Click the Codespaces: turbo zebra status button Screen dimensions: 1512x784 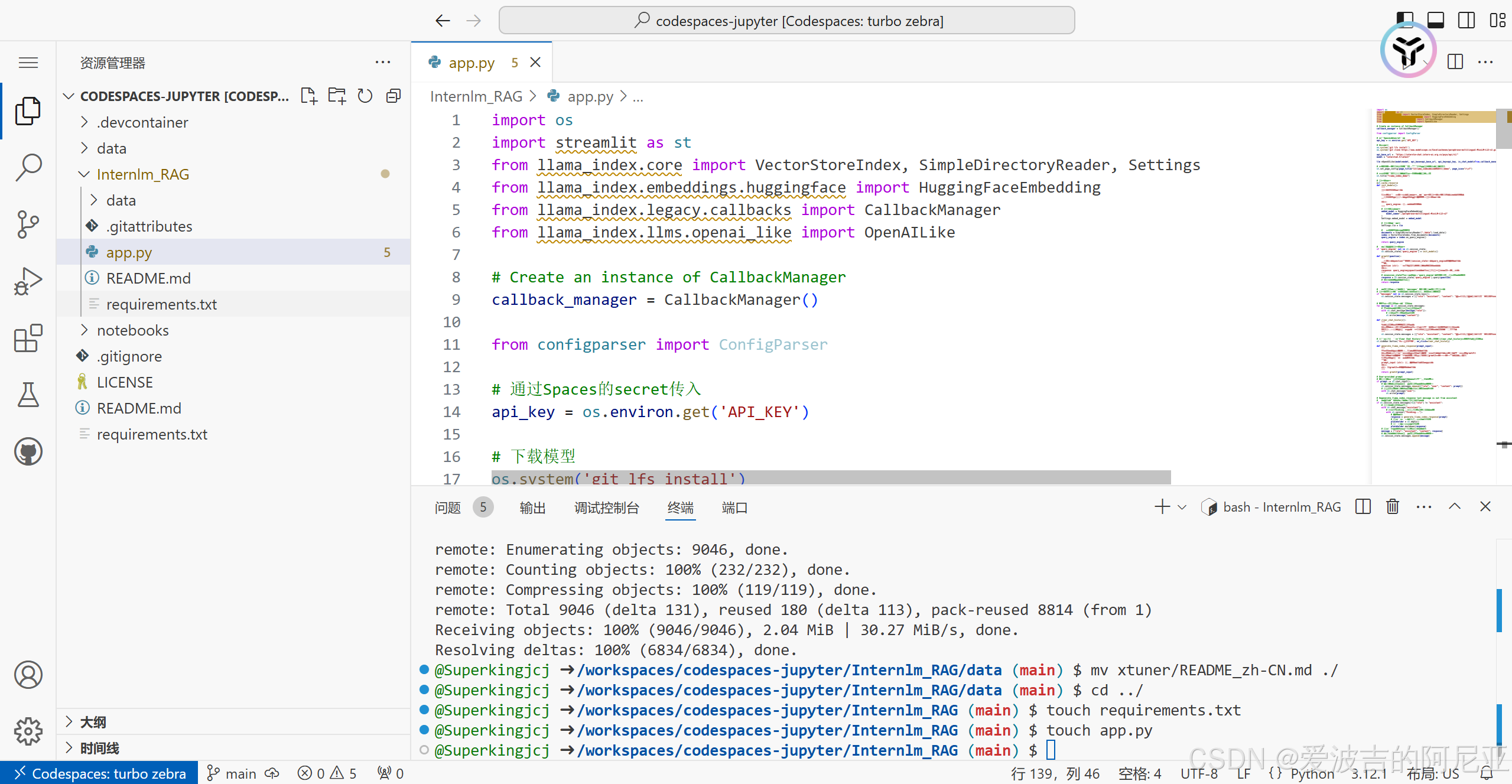99,773
